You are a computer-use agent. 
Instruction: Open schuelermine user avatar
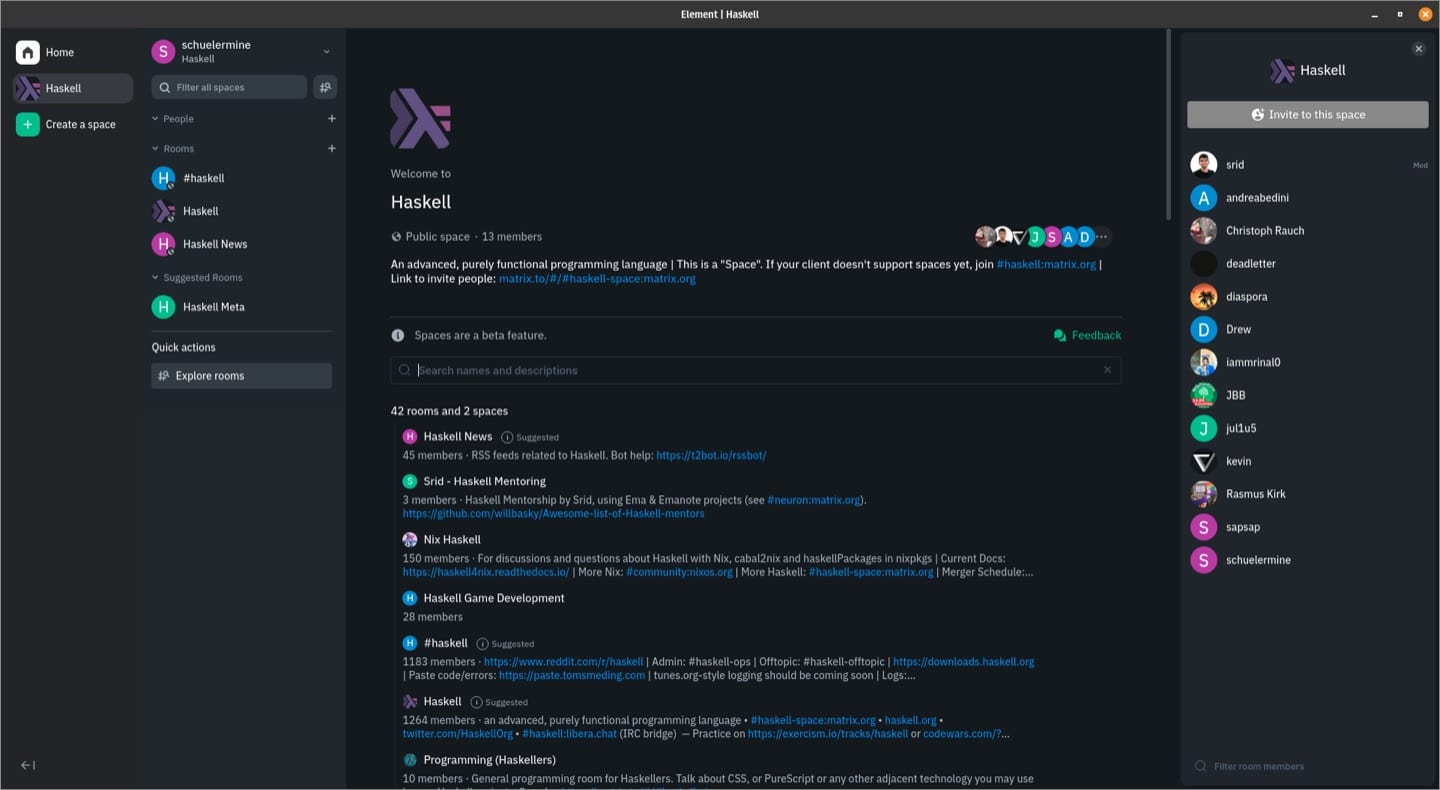coord(163,51)
